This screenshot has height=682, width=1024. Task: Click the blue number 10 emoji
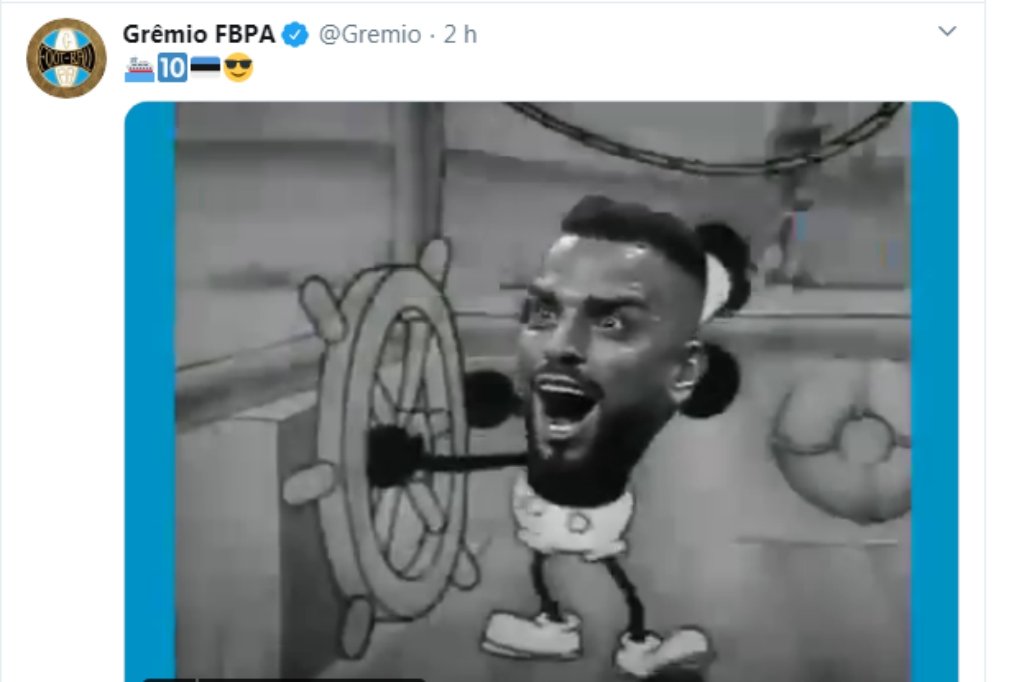(x=172, y=68)
